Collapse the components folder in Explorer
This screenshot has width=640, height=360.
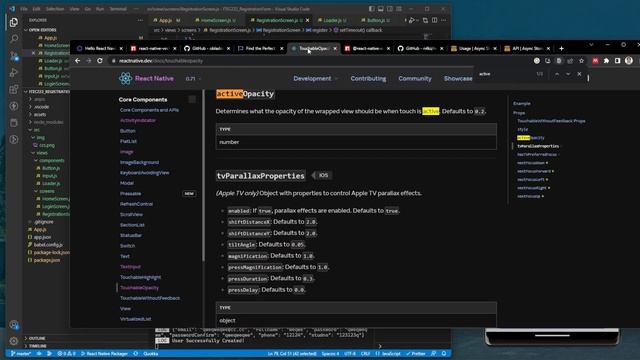click(x=51, y=160)
